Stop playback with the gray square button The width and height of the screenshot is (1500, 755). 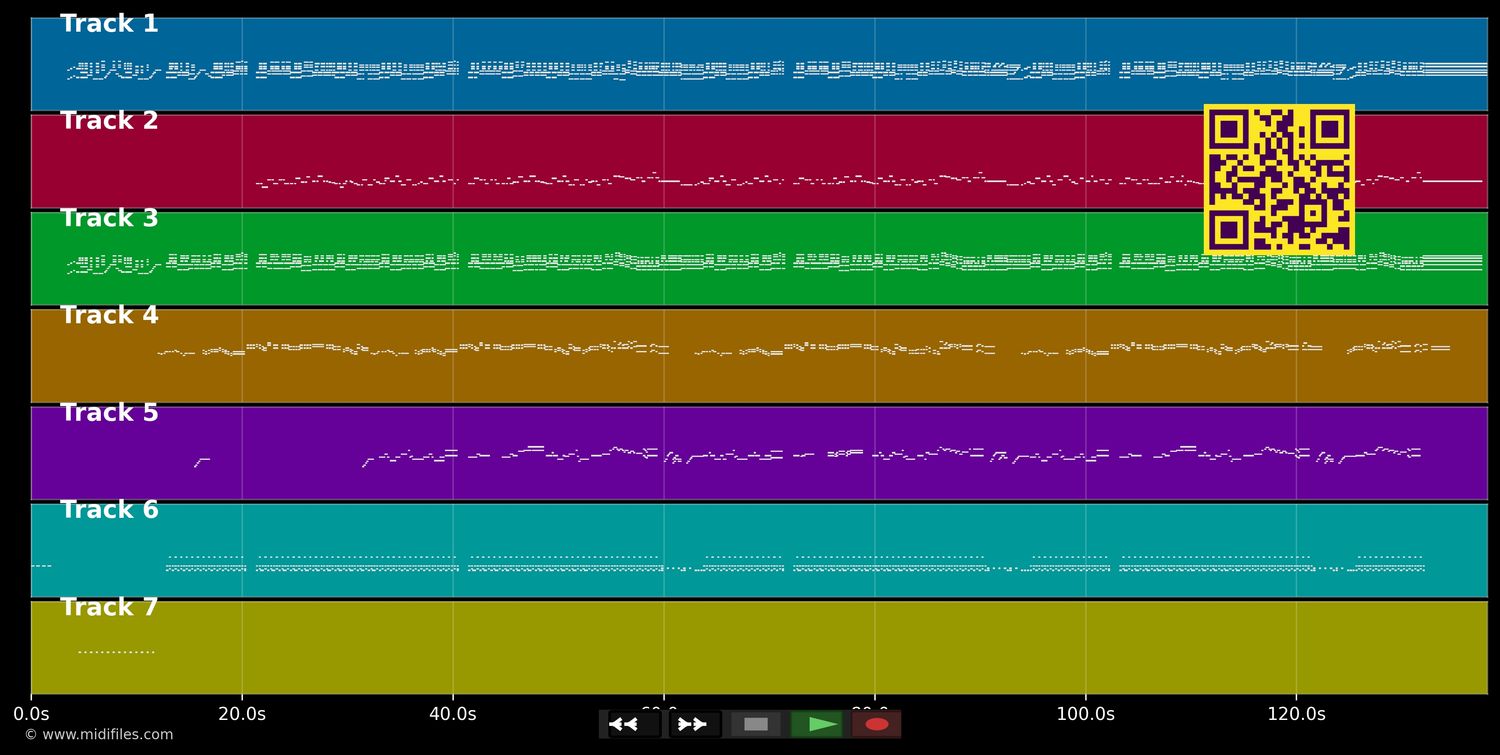[x=756, y=724]
